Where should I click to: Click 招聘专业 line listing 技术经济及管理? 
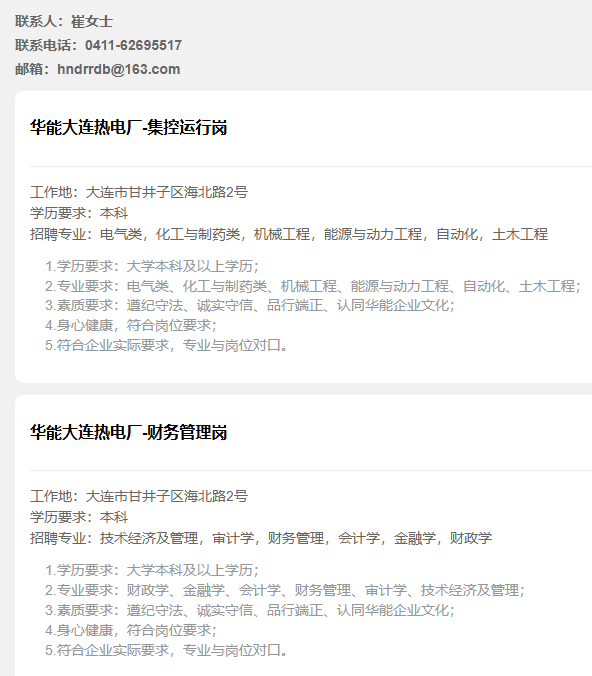click(x=261, y=538)
